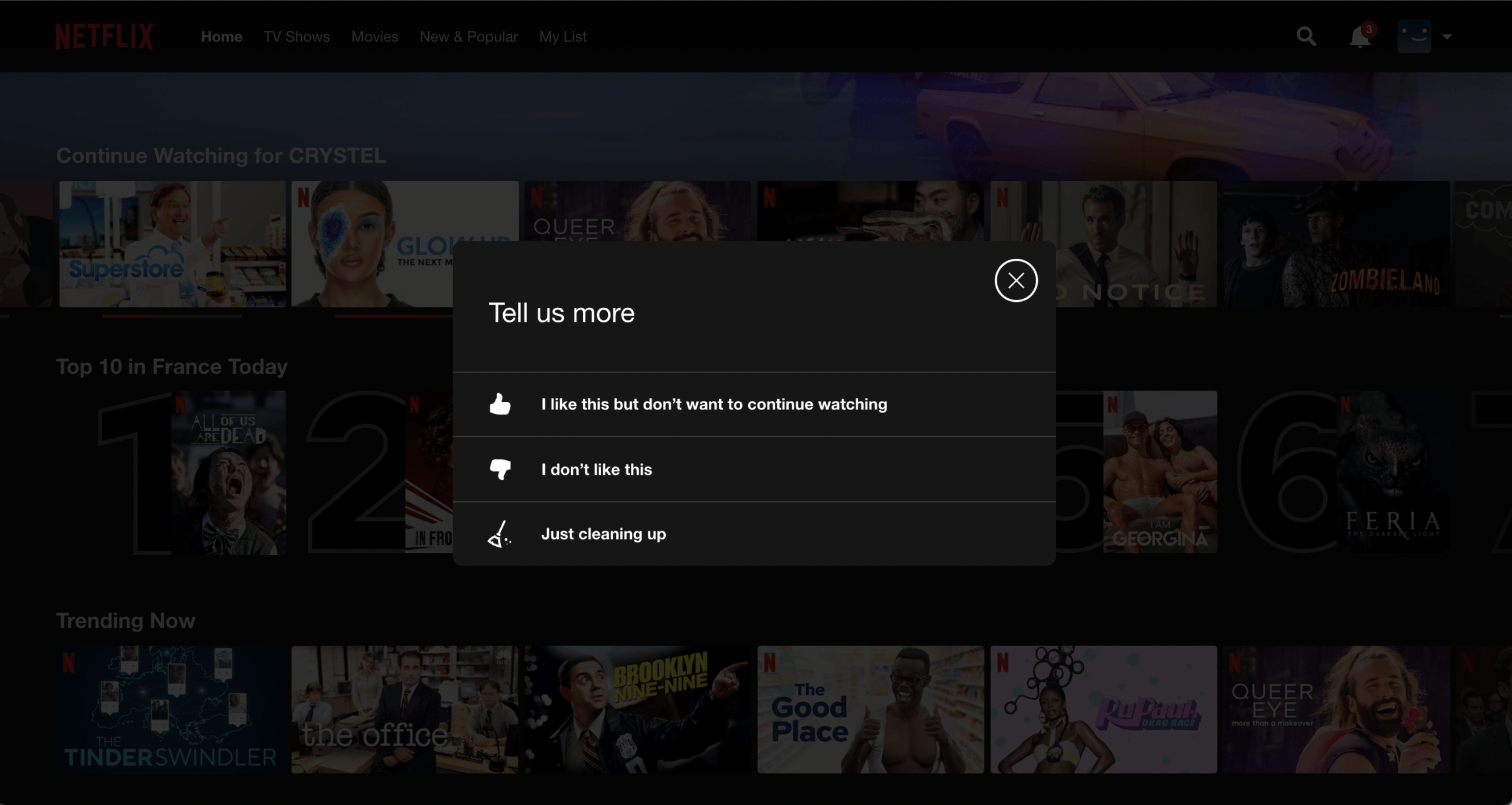1512x805 pixels.
Task: Select "Just cleaning up" option
Action: (x=603, y=534)
